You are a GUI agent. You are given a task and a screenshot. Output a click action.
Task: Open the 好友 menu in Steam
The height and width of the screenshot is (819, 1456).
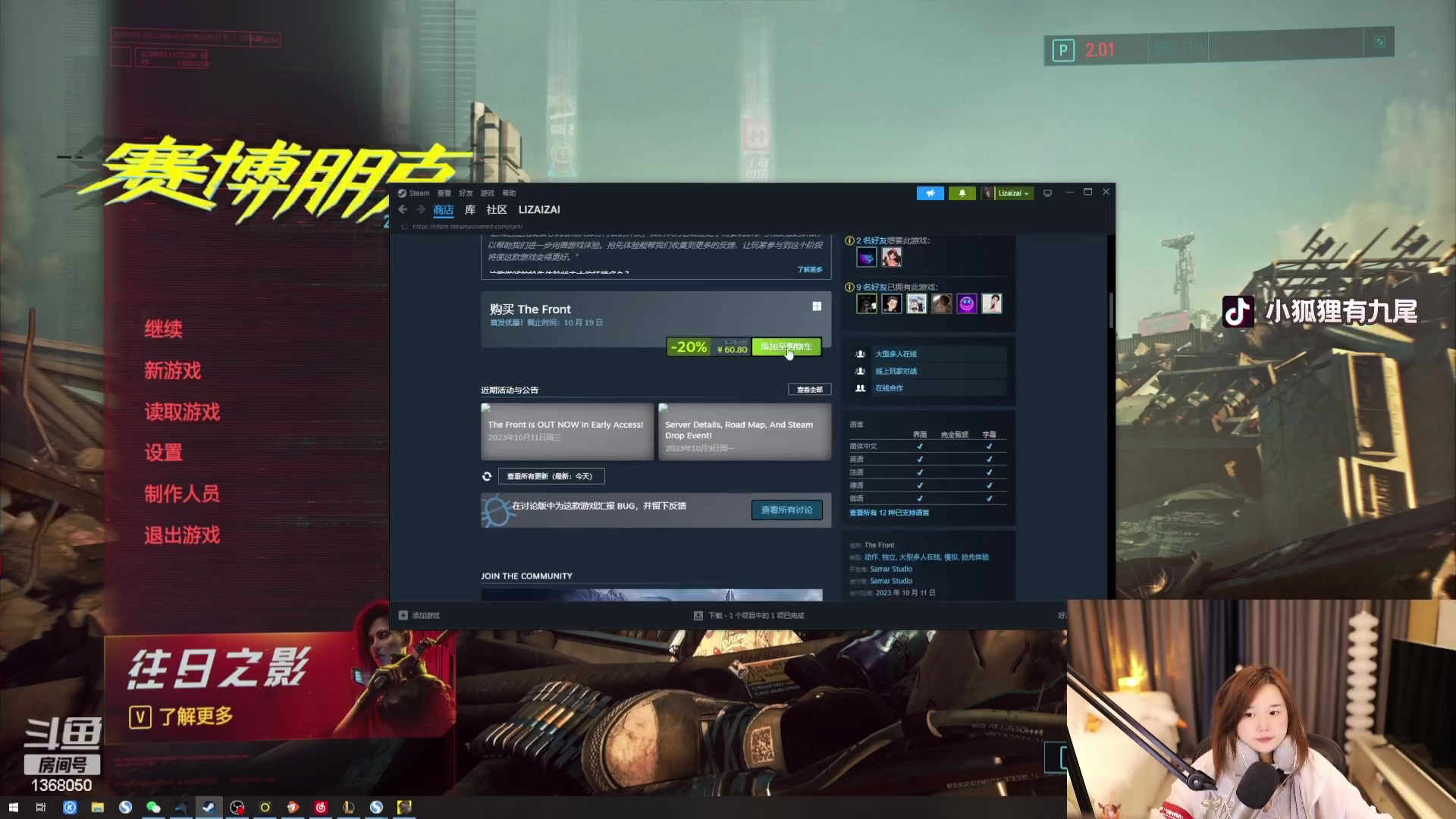point(466,193)
